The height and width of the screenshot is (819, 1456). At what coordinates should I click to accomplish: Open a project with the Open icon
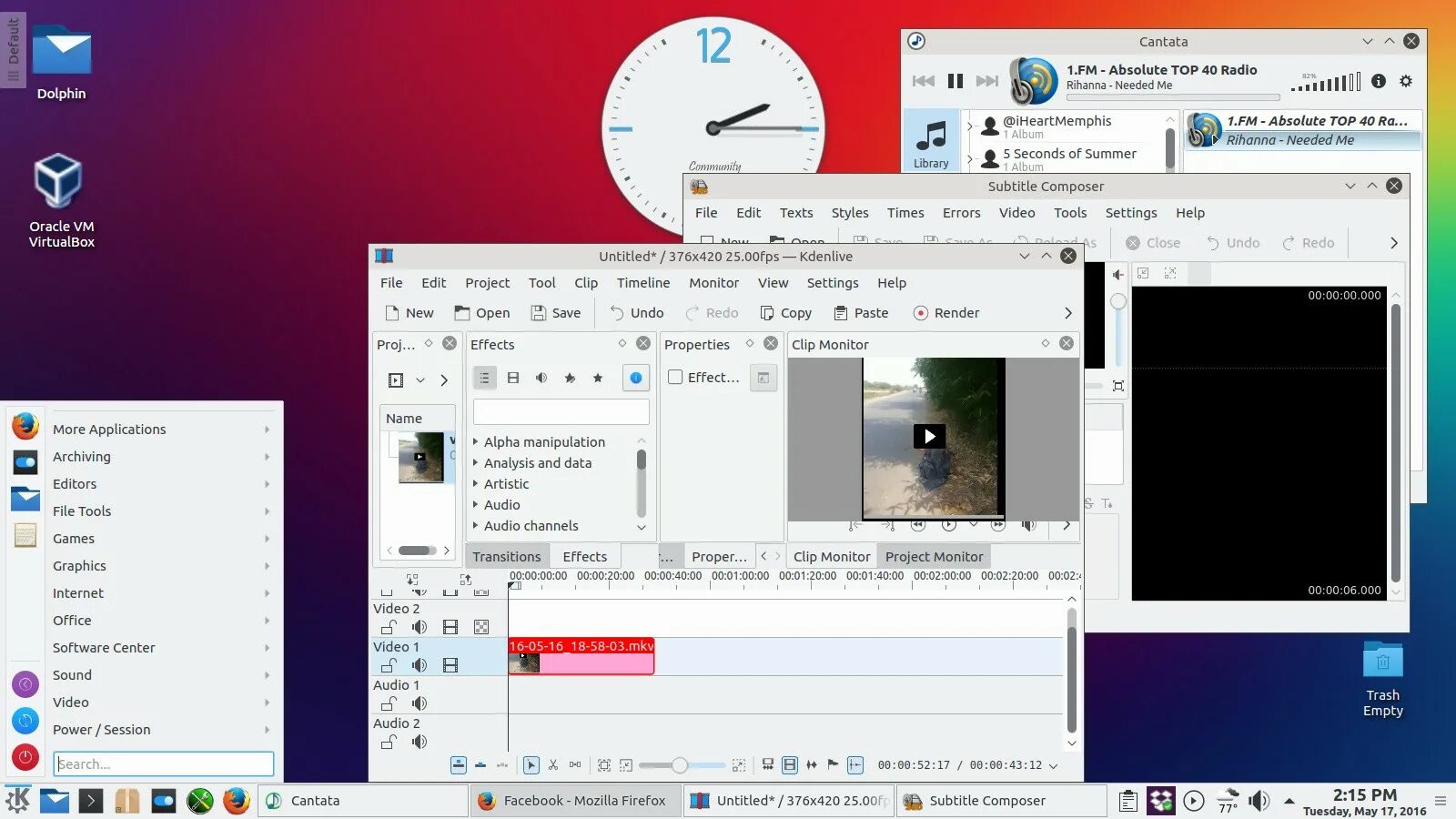pyautogui.click(x=481, y=312)
